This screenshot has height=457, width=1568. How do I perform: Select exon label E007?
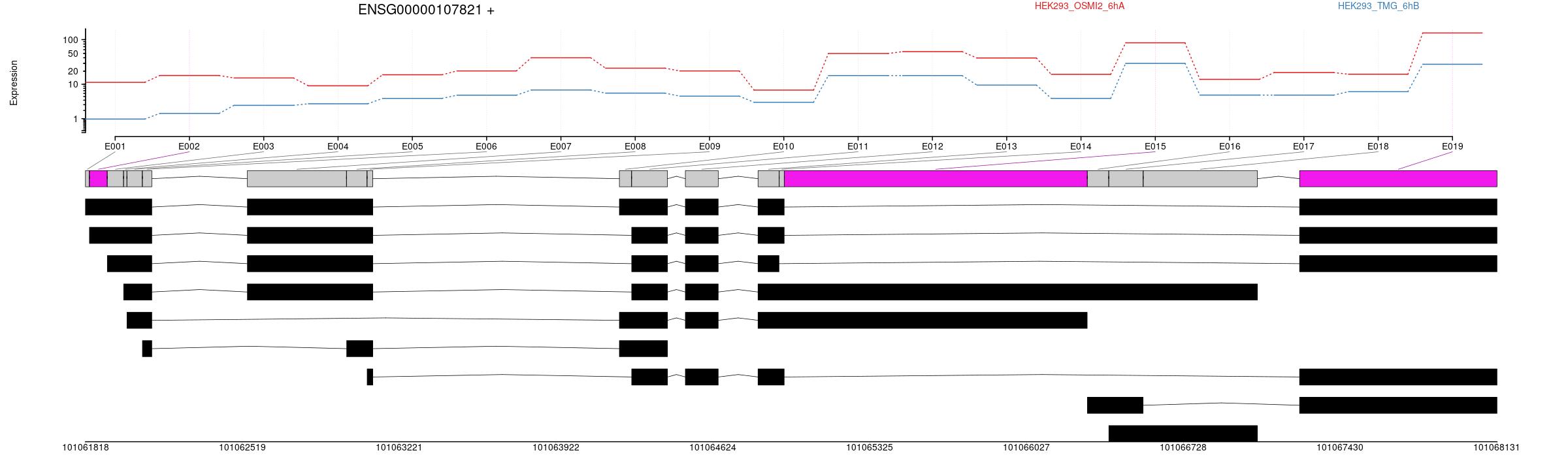[x=561, y=147]
